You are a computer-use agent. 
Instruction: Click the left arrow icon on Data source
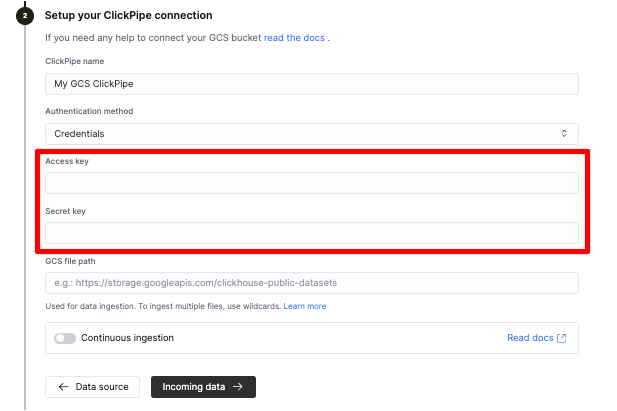coord(64,387)
